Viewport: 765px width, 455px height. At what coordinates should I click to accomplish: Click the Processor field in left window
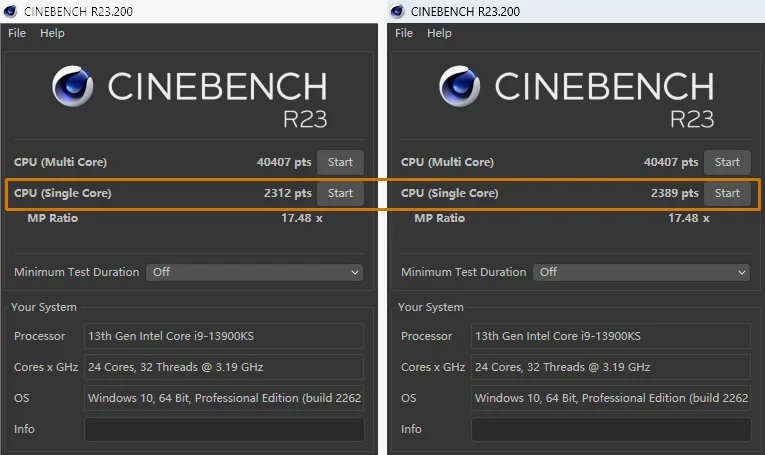point(224,336)
